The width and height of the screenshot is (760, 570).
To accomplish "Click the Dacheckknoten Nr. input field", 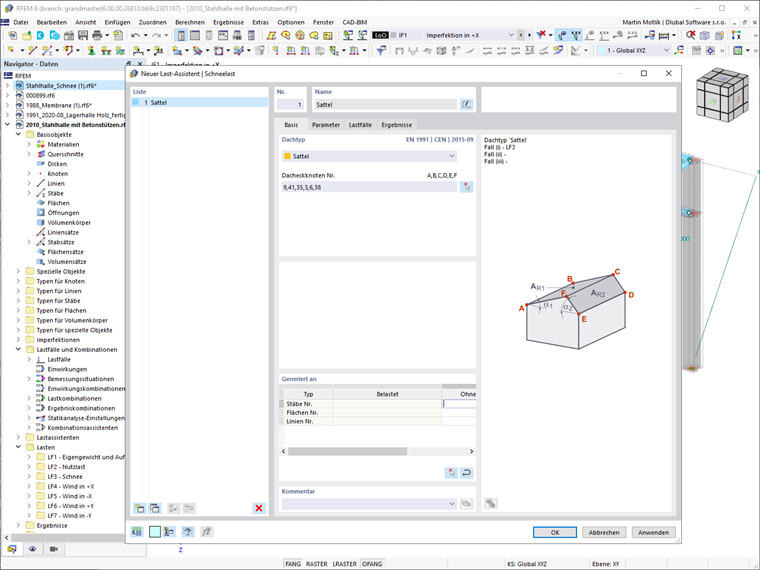I will tap(369, 187).
